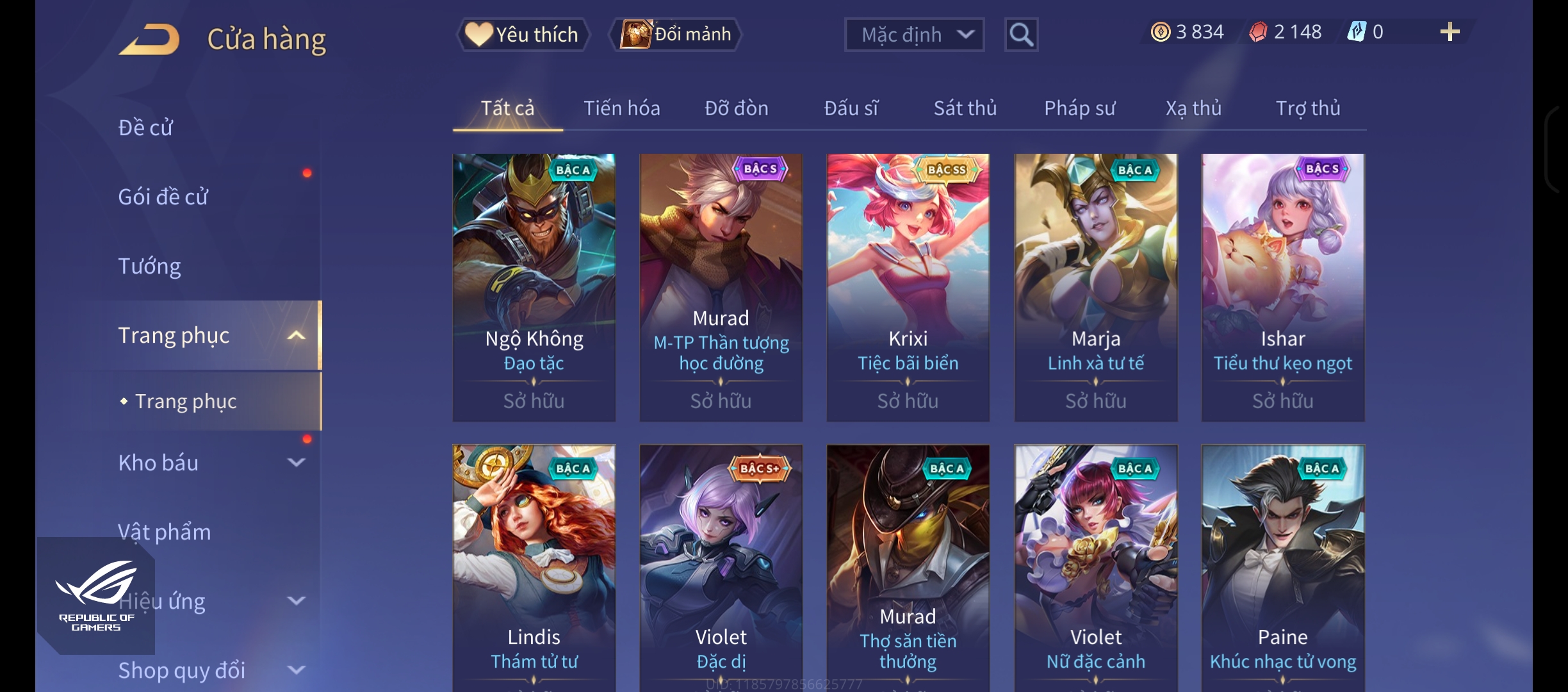Click the red gem currency icon
The image size is (1568, 692).
tap(1258, 32)
